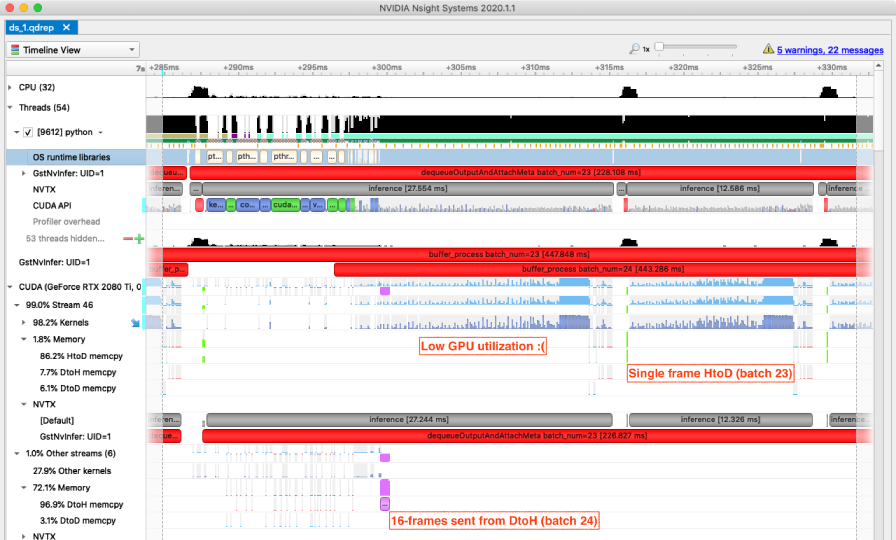
Task: Adjust the timeline zoom slider handle
Action: (x=659, y=46)
